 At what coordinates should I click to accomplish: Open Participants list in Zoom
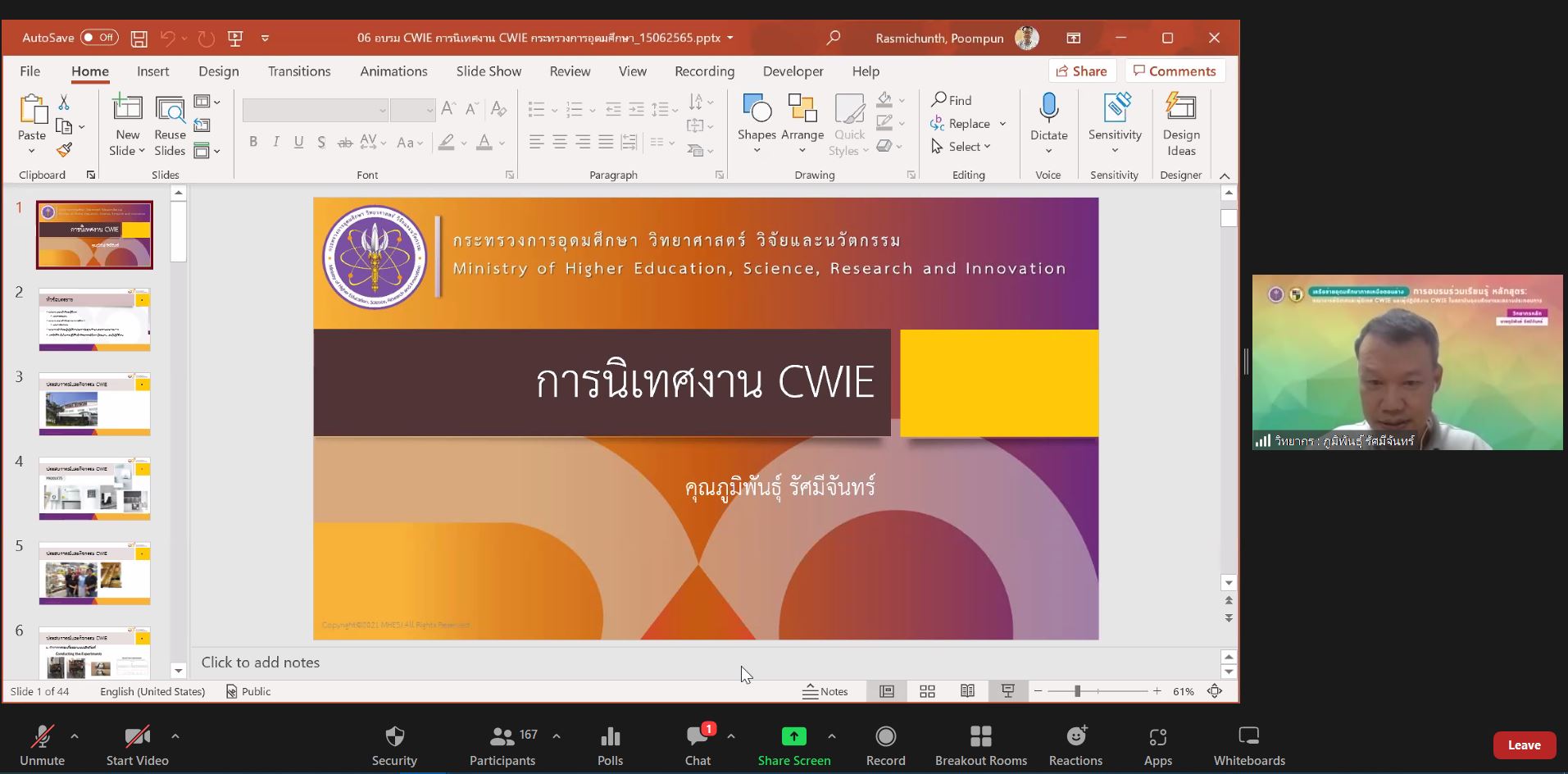[502, 746]
